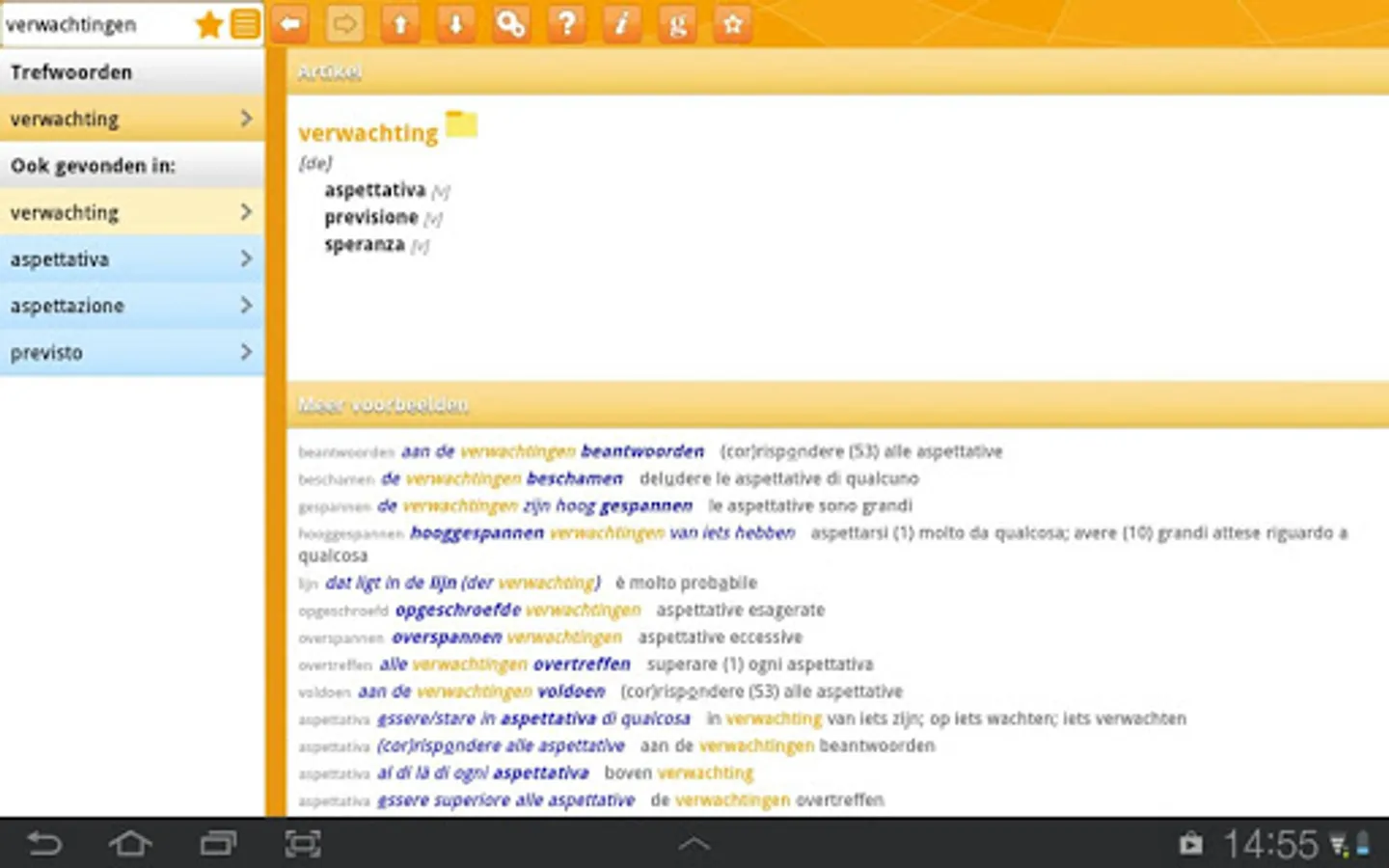Click the outlined star favorites toolbar icon
The image size is (1389, 868).
point(732,23)
